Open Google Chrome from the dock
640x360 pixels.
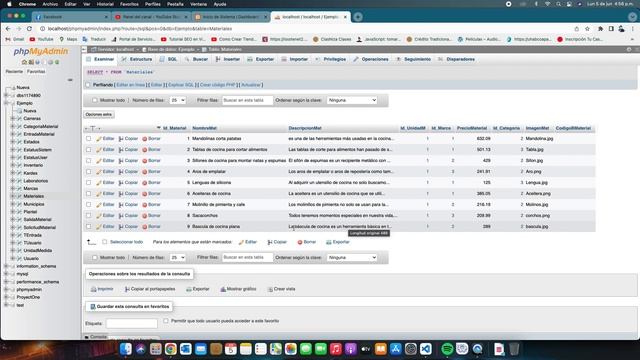171,349
